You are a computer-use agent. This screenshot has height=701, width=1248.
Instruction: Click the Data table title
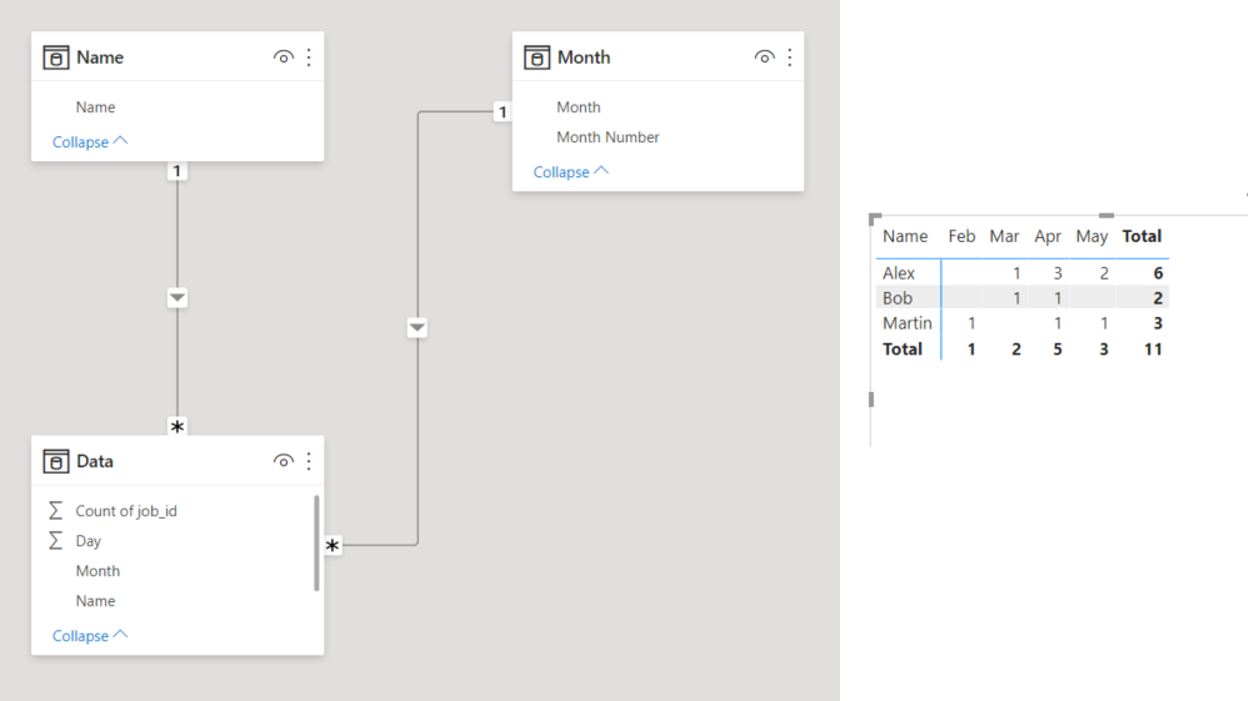tap(95, 461)
